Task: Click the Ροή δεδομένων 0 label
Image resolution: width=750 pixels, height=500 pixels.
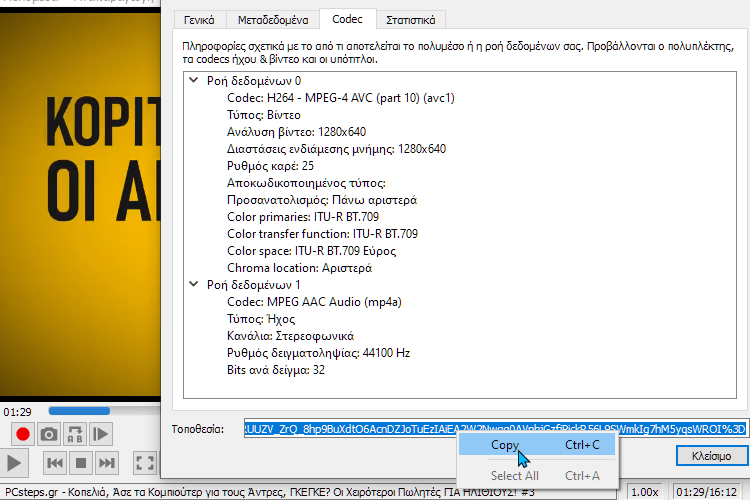Action: coord(254,80)
